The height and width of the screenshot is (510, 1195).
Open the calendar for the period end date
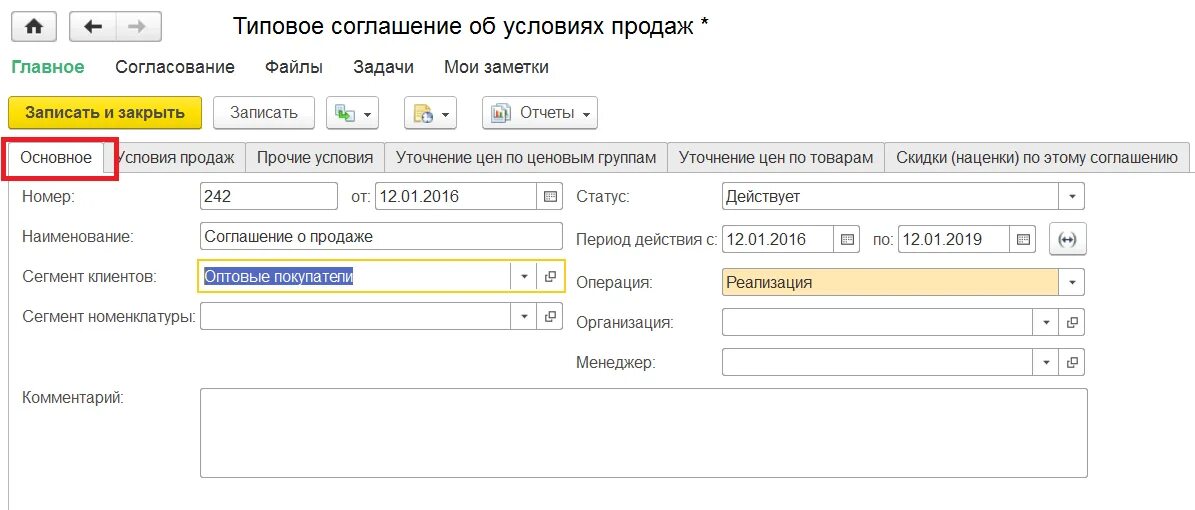click(1024, 239)
